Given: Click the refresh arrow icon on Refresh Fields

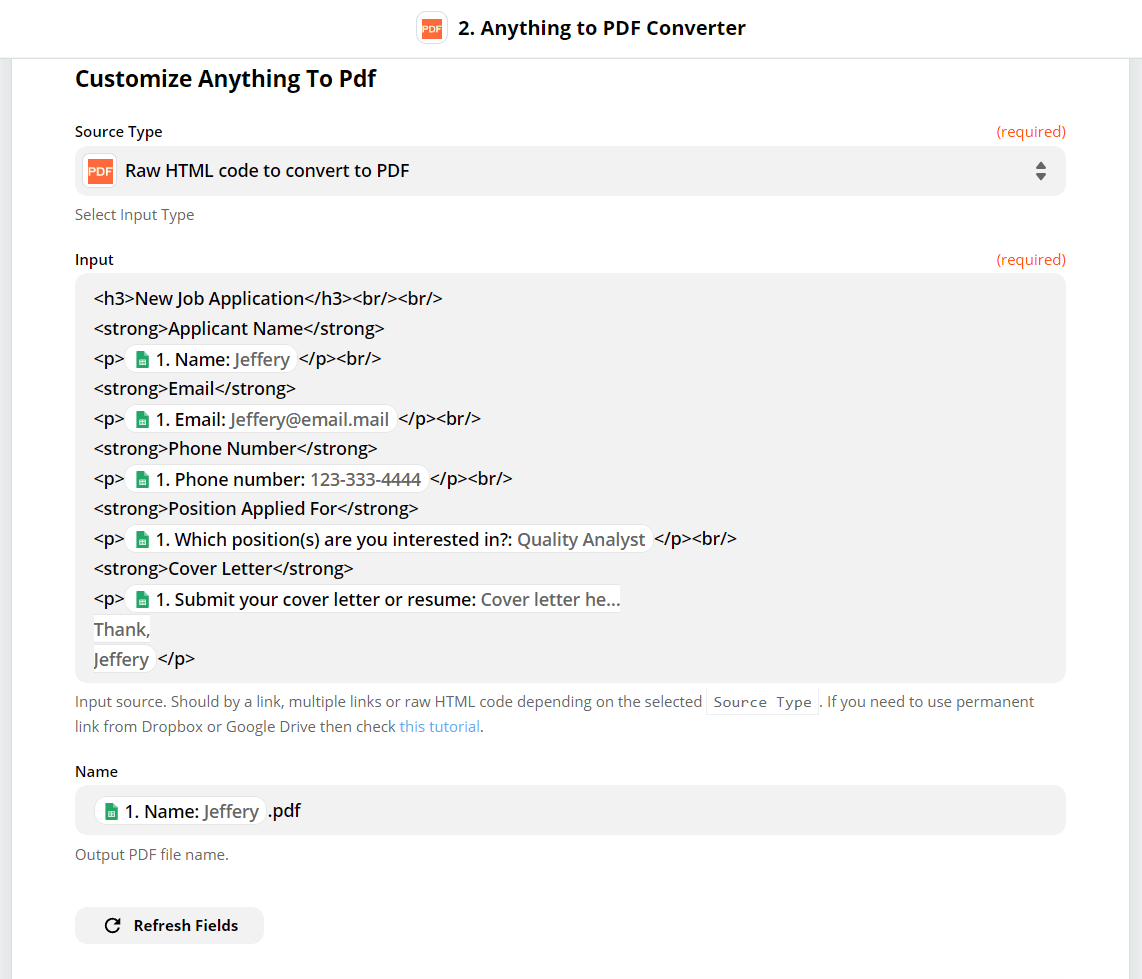Looking at the screenshot, I should tap(113, 925).
